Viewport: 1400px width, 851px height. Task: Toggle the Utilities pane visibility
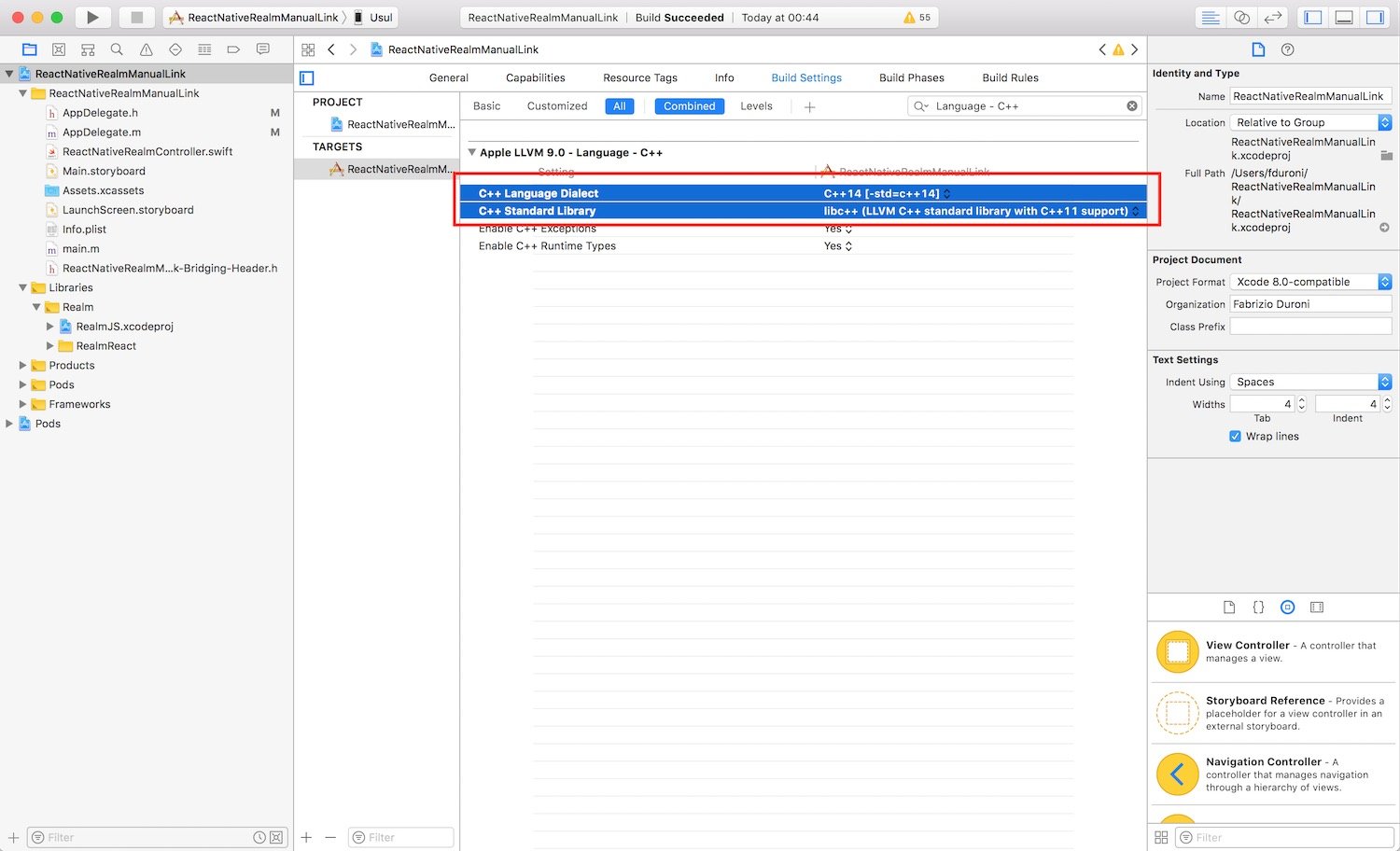coord(1375,18)
